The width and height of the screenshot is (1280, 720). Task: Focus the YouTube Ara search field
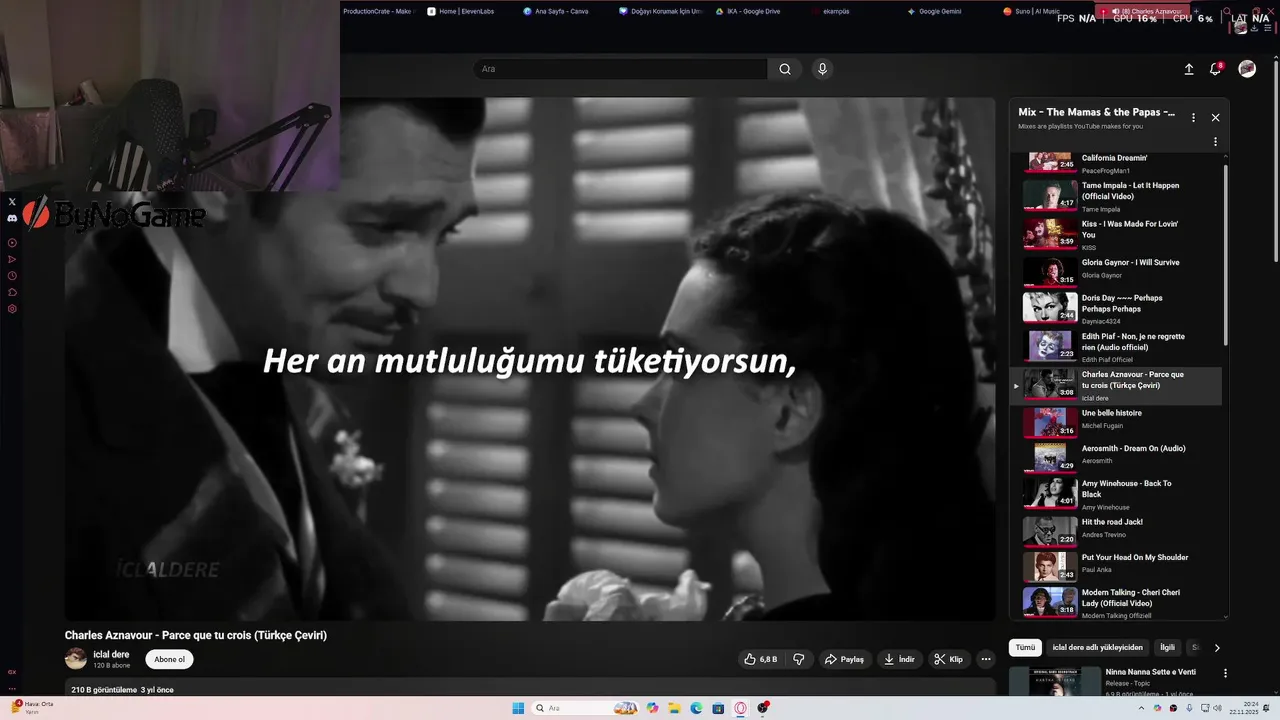620,69
